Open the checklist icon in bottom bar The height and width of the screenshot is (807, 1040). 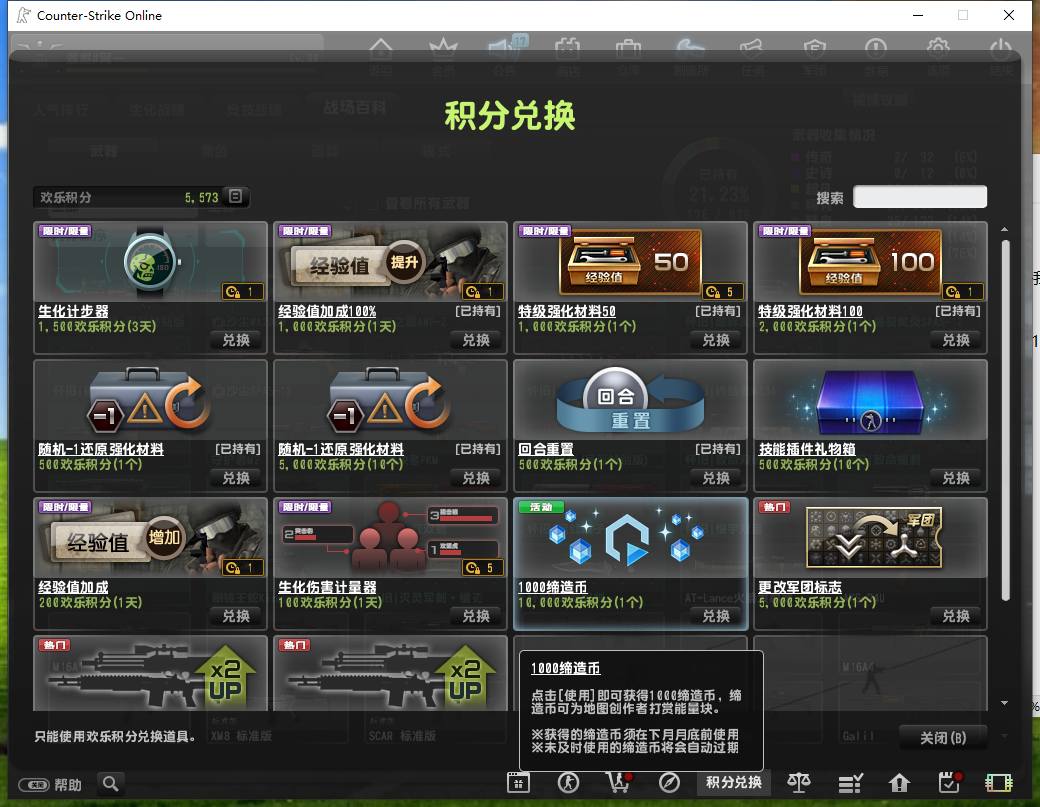850,783
